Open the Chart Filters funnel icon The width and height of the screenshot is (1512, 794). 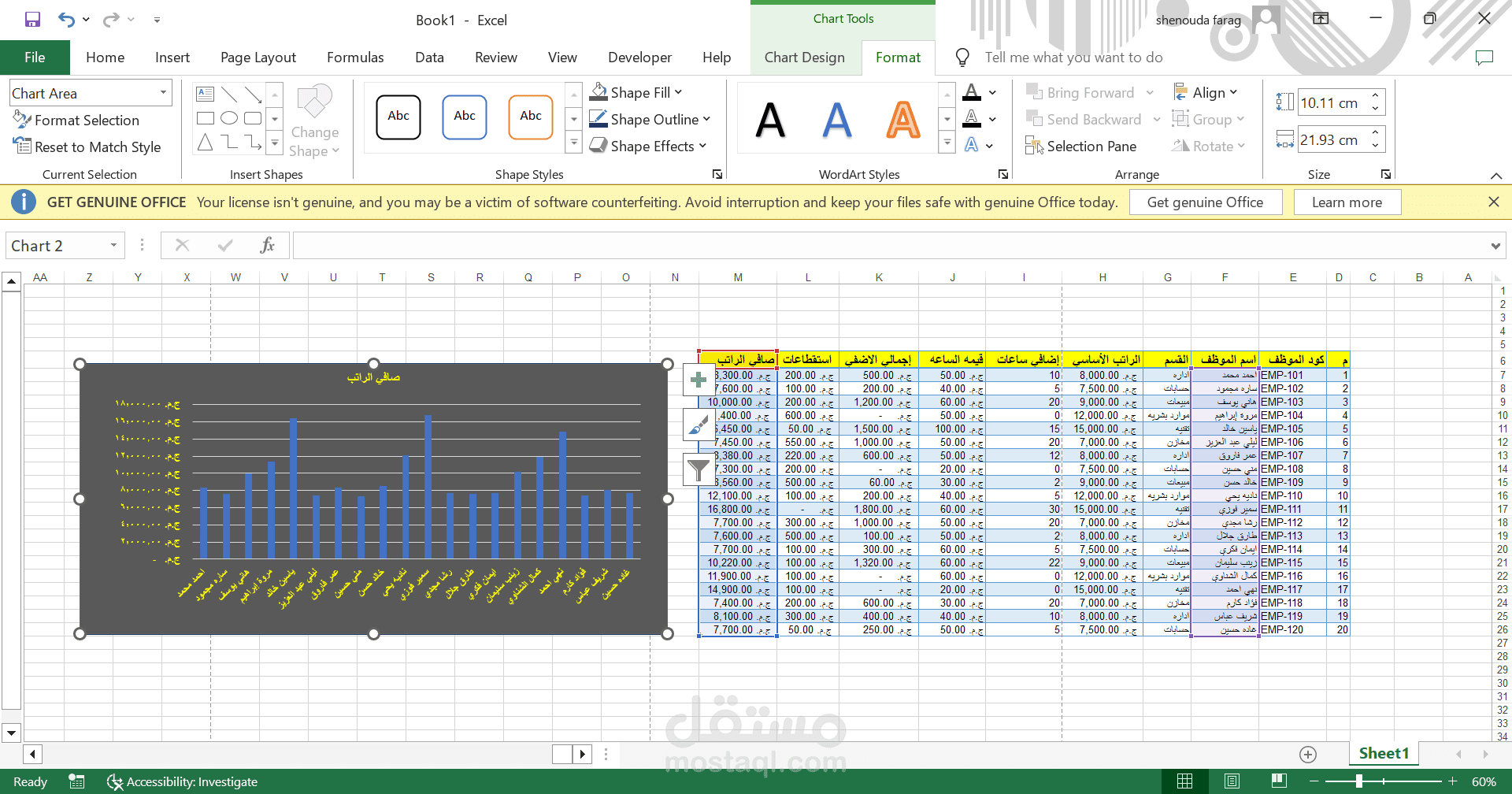pyautogui.click(x=699, y=471)
